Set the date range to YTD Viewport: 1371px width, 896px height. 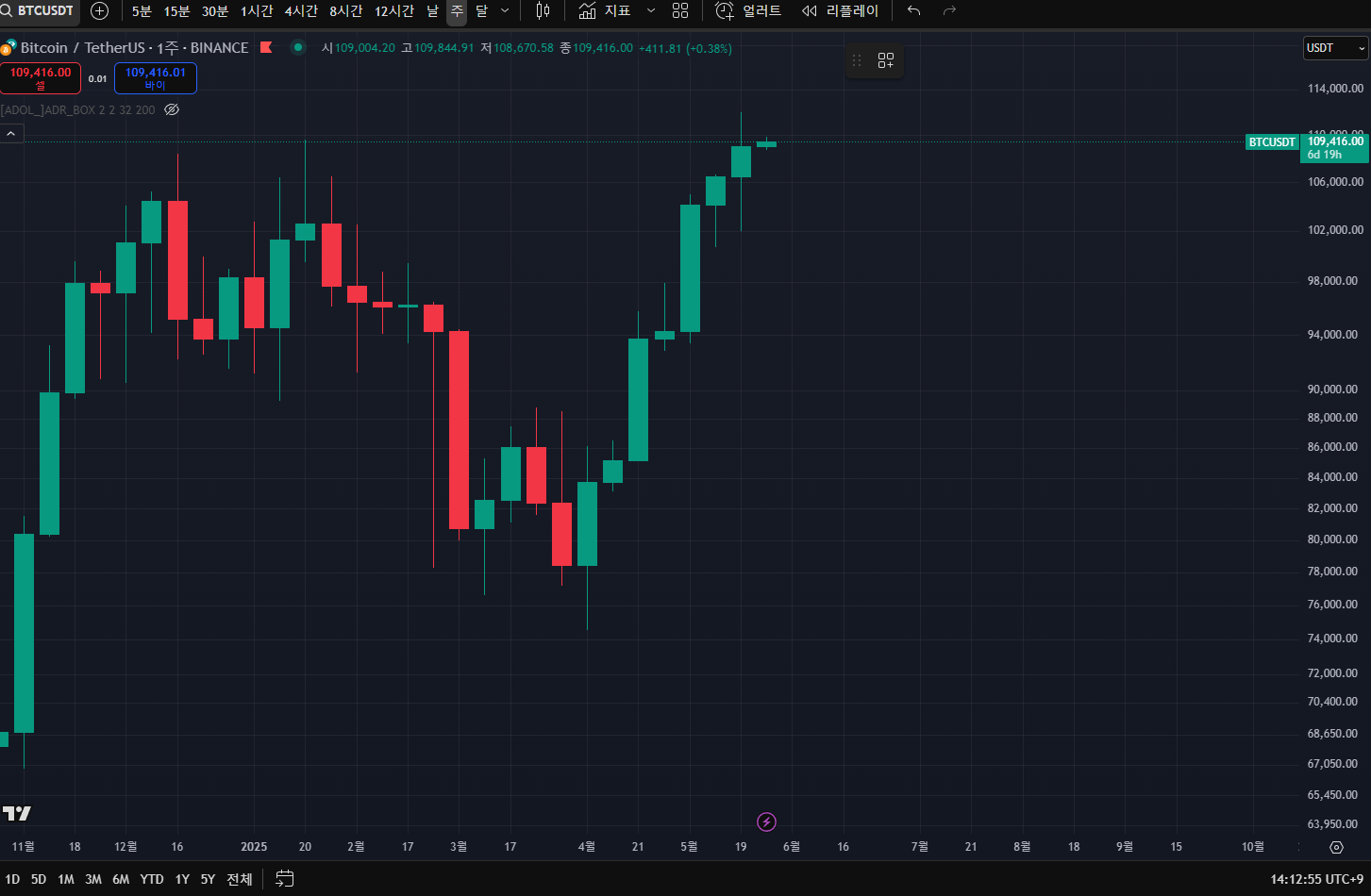(x=152, y=879)
